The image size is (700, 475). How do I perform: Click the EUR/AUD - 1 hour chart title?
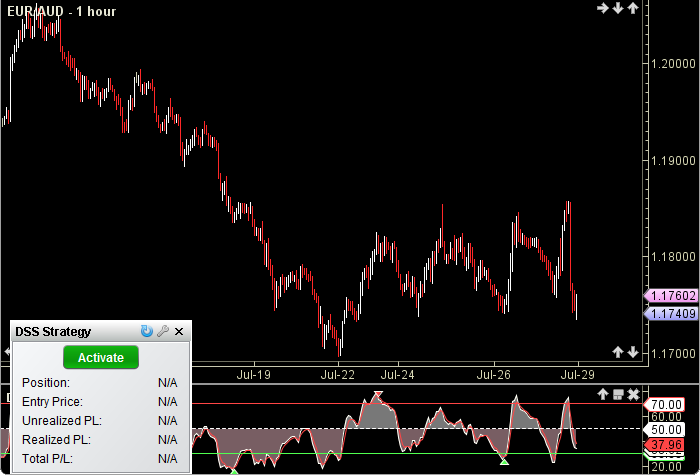tap(62, 11)
